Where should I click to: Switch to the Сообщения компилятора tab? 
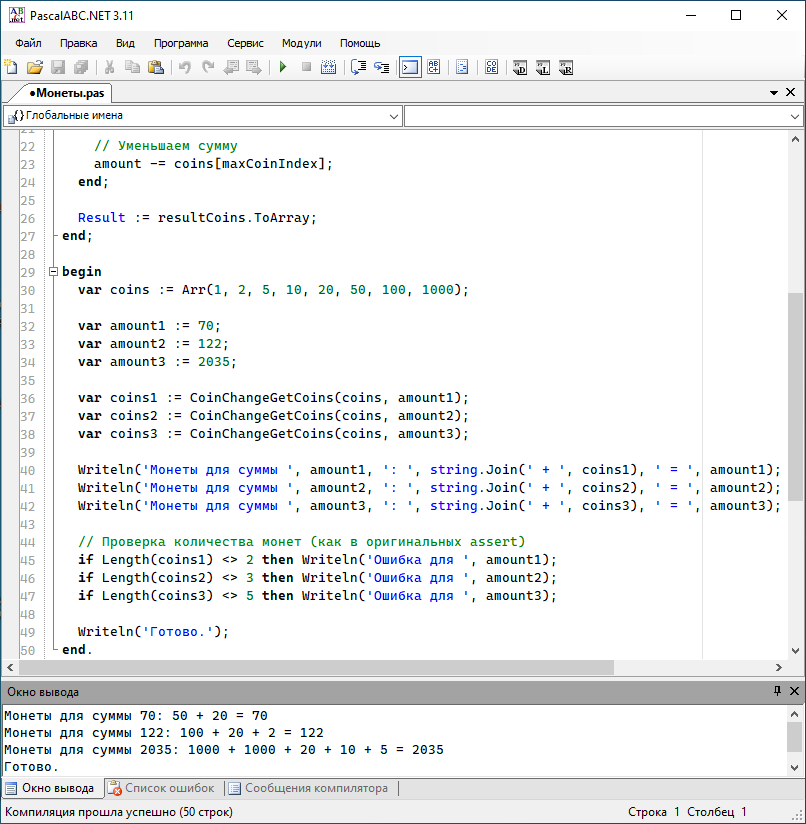click(308, 788)
